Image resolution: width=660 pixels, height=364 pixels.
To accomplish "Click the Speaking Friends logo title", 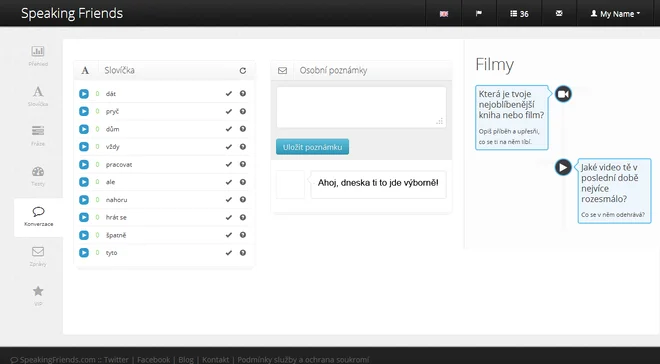I will click(x=72, y=13).
